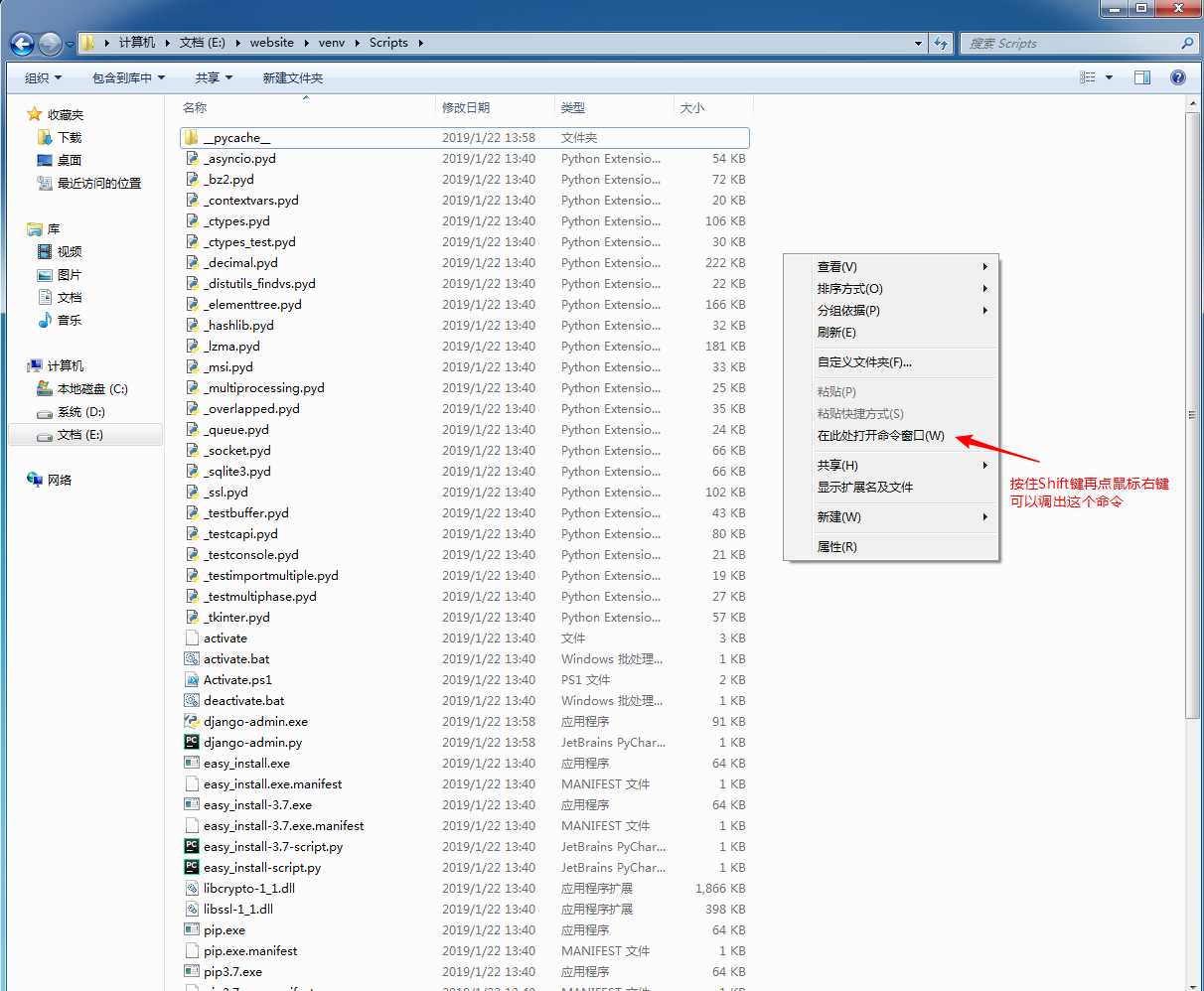Sort by the 修改日期 column header
This screenshot has height=991, width=1204.
(x=466, y=107)
